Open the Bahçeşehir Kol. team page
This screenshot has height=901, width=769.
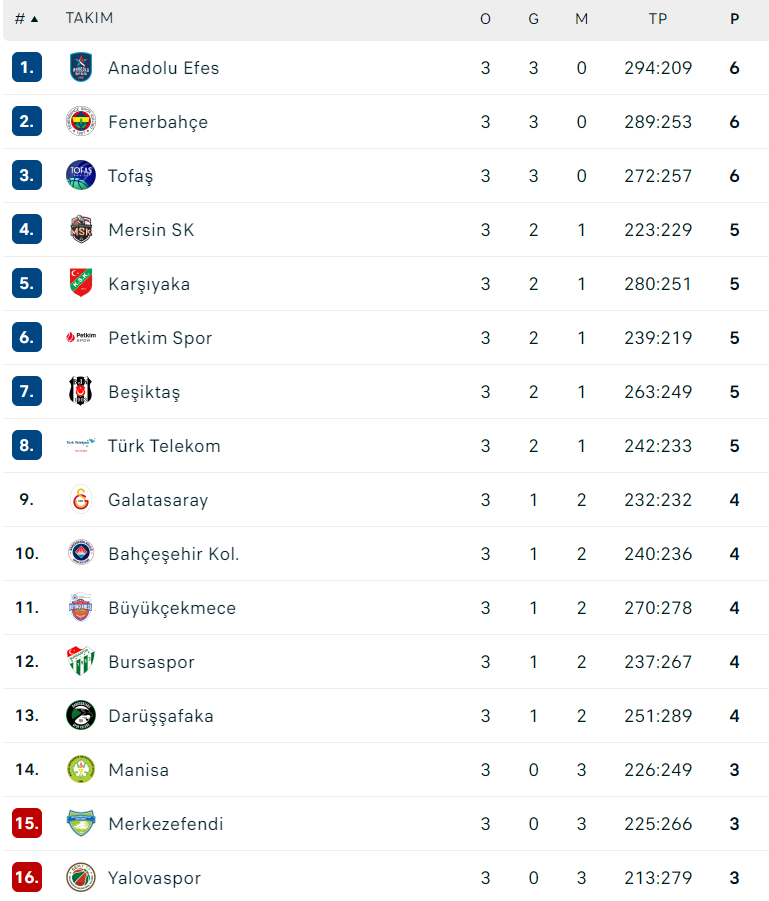point(173,554)
